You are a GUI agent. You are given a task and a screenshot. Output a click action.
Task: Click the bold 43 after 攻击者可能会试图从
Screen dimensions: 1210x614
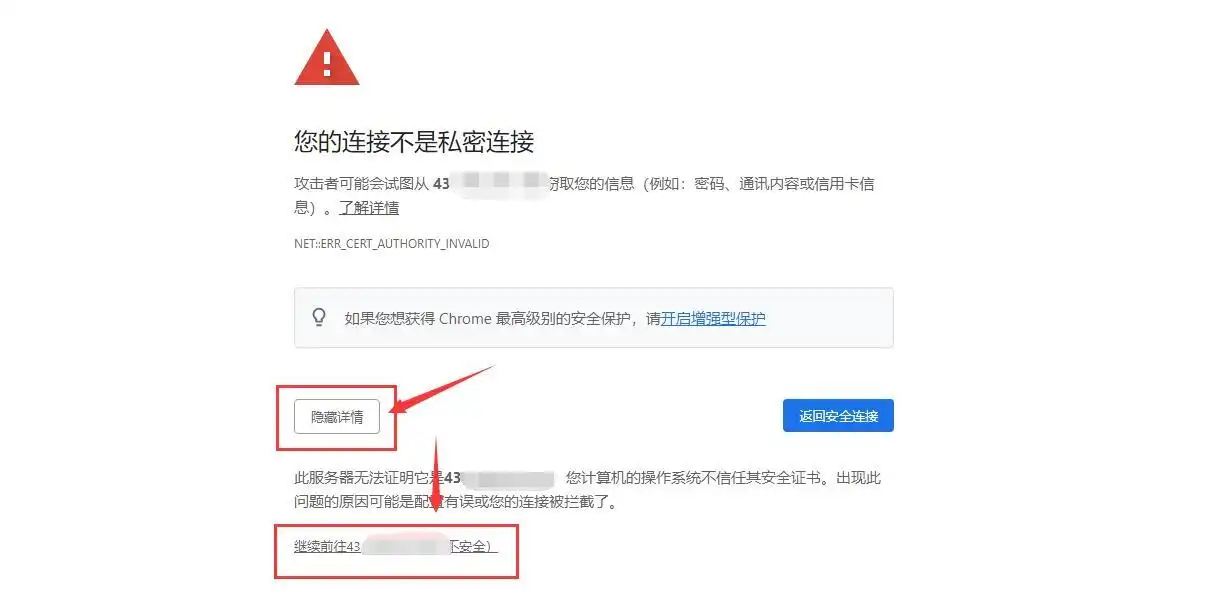[x=442, y=184]
